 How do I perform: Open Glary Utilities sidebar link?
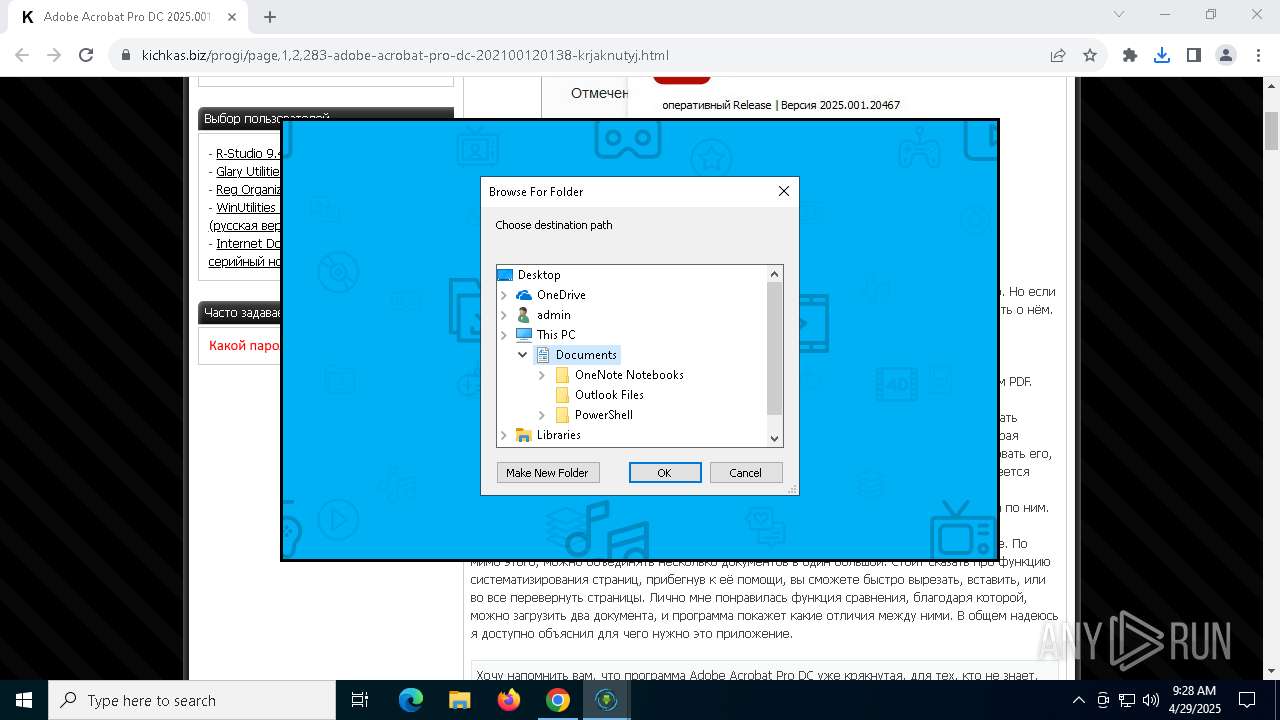[x=248, y=171]
